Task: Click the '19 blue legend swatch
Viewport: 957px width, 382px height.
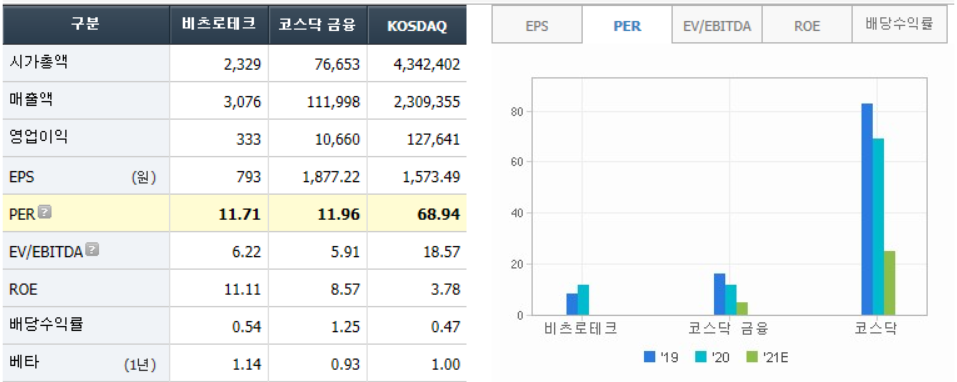Action: 649,356
